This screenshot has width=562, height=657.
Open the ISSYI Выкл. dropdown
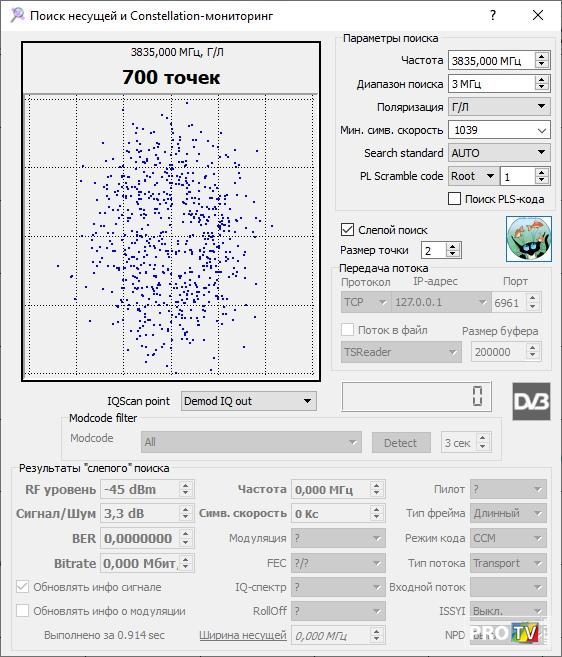click(508, 611)
